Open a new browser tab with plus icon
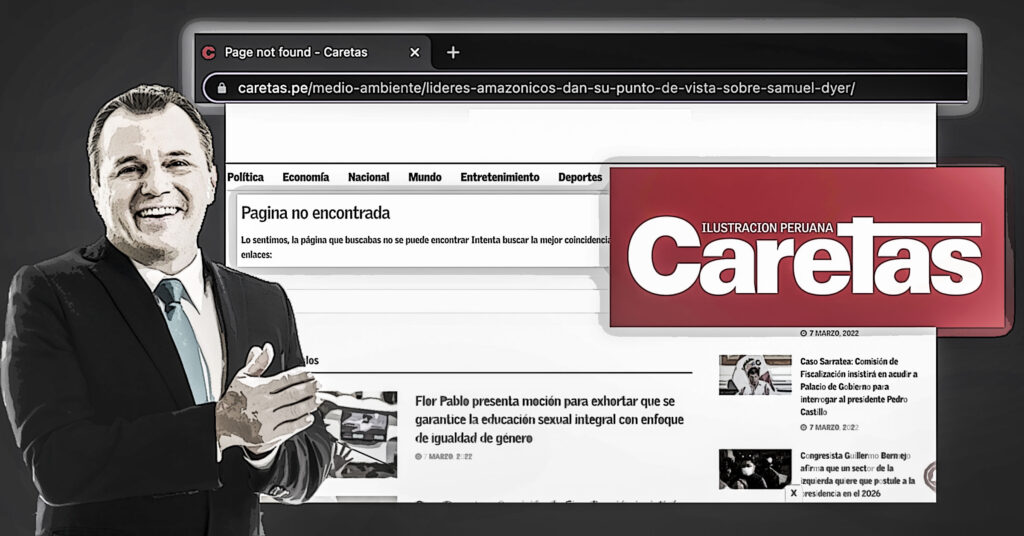Screen dimensions: 1024x536 pyautogui.click(x=453, y=52)
